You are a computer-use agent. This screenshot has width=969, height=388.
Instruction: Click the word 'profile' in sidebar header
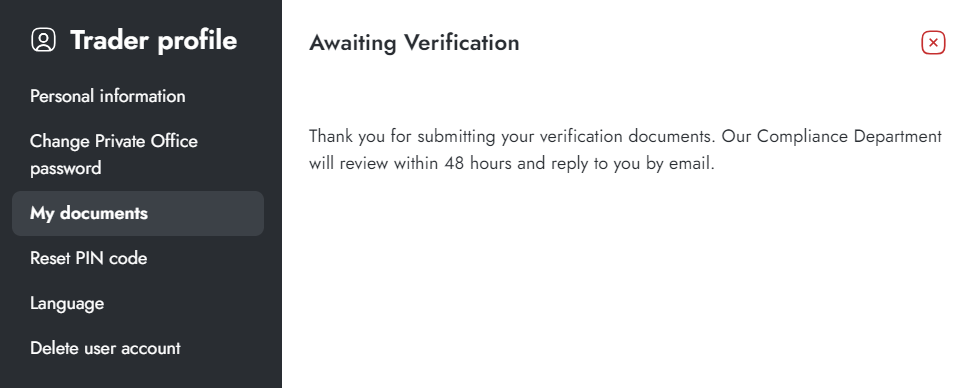197,41
